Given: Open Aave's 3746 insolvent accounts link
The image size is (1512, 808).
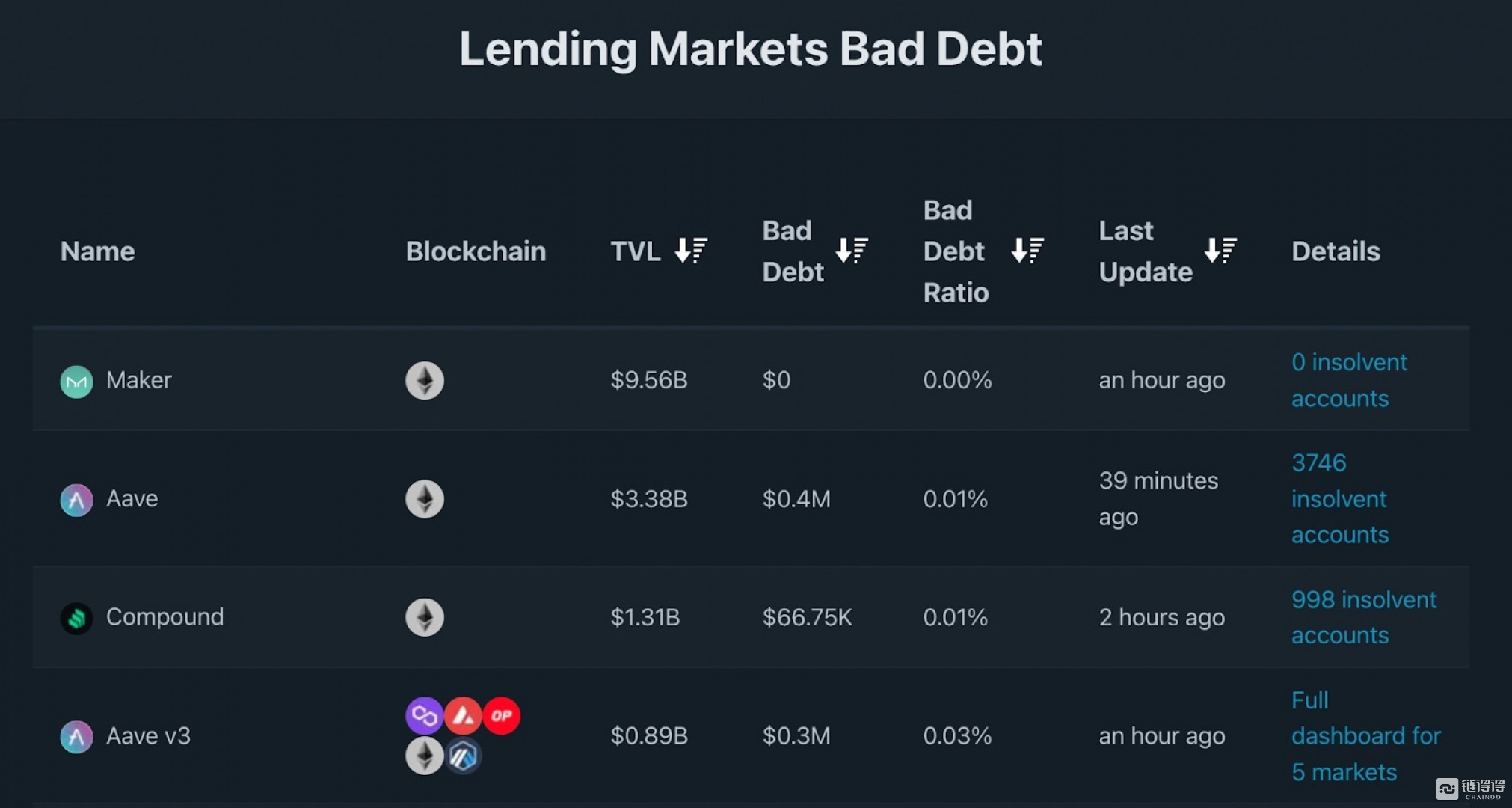Looking at the screenshot, I should pyautogui.click(x=1339, y=498).
